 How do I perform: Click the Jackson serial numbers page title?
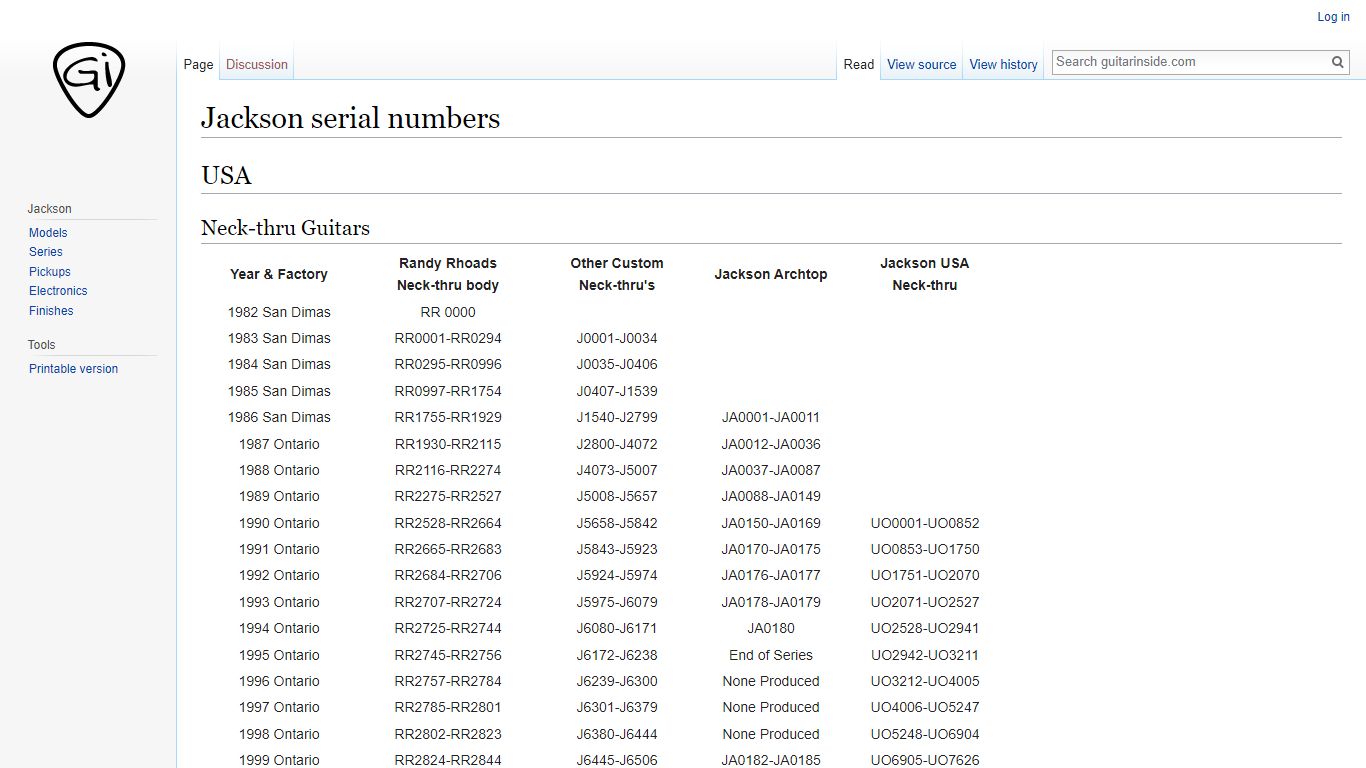[350, 118]
